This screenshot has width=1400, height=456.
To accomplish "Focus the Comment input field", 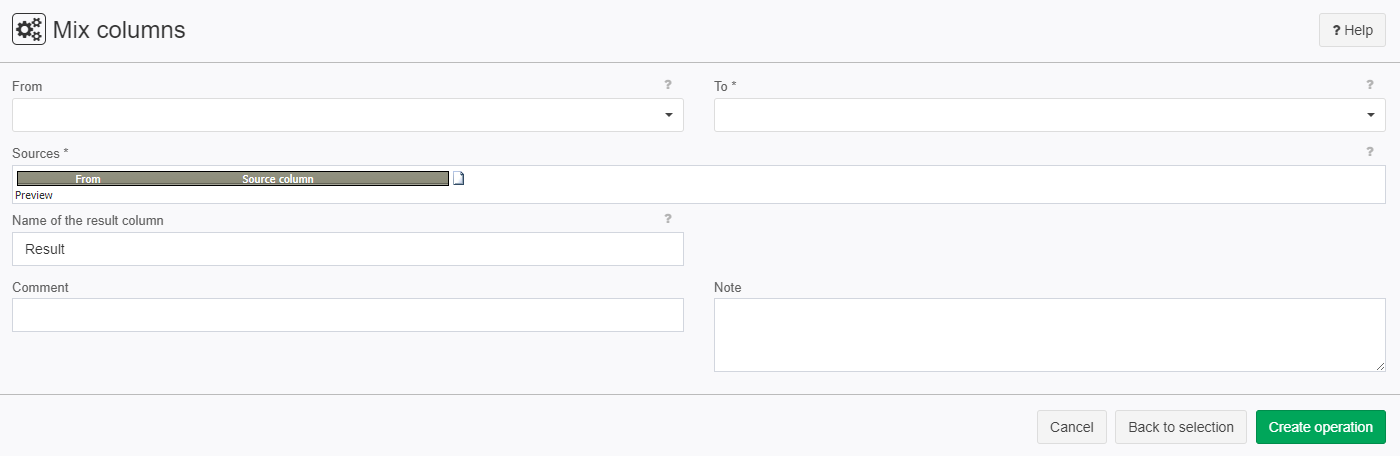I will click(x=348, y=315).
